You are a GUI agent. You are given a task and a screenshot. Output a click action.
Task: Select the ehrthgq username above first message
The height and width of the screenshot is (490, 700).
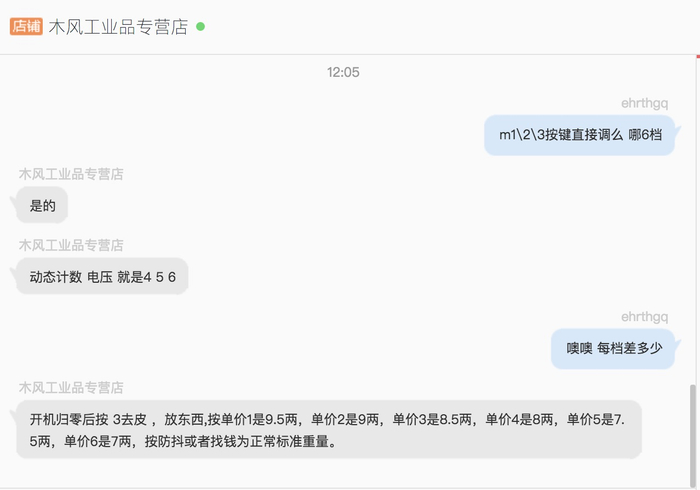point(644,103)
